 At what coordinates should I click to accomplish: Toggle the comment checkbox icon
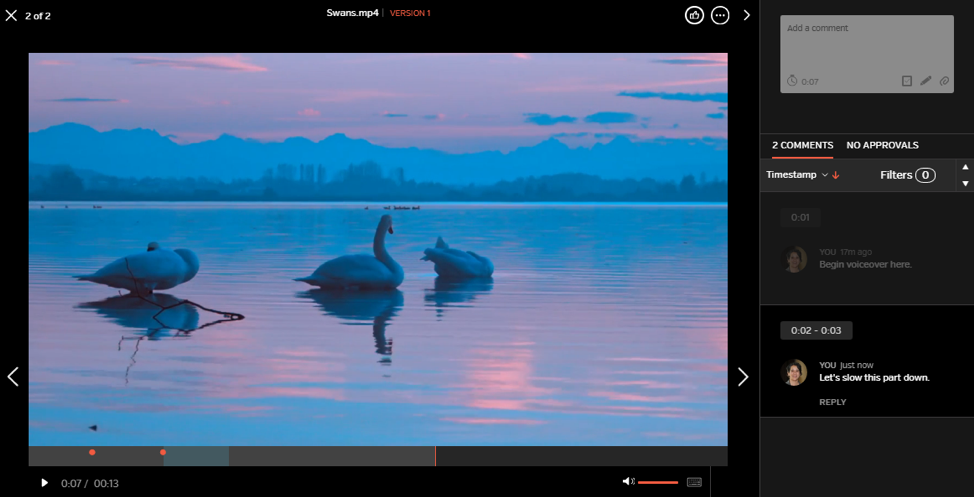click(907, 81)
